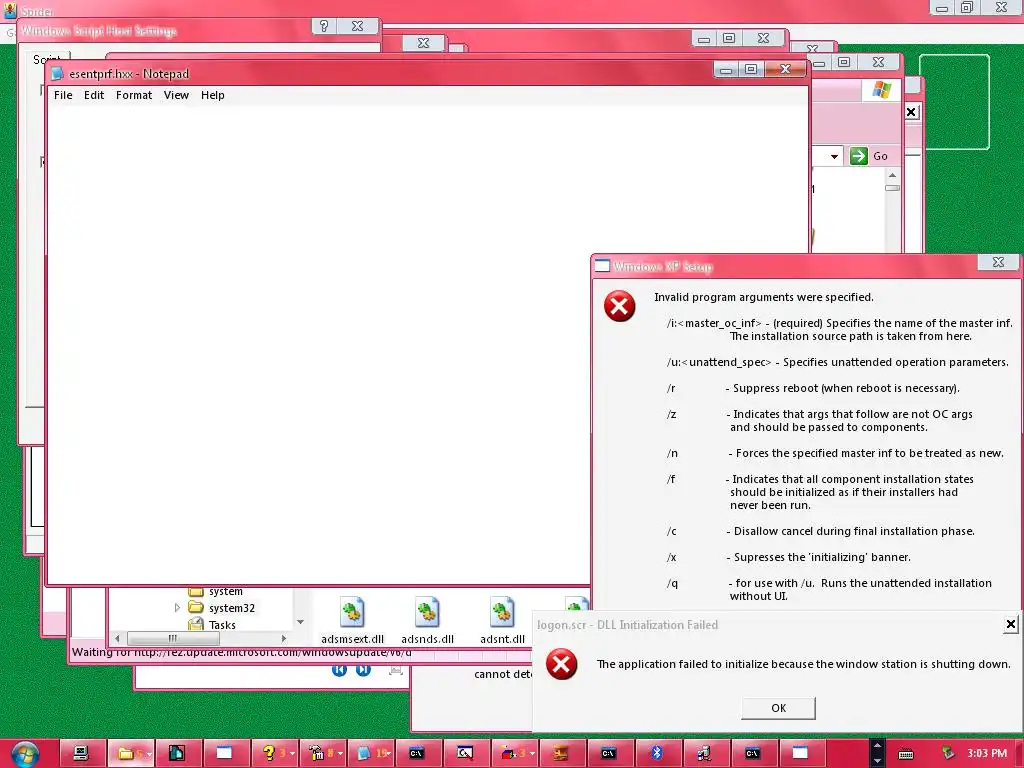The height and width of the screenshot is (768, 1024).
Task: Open the Windows Start orb
Action: pos(24,754)
